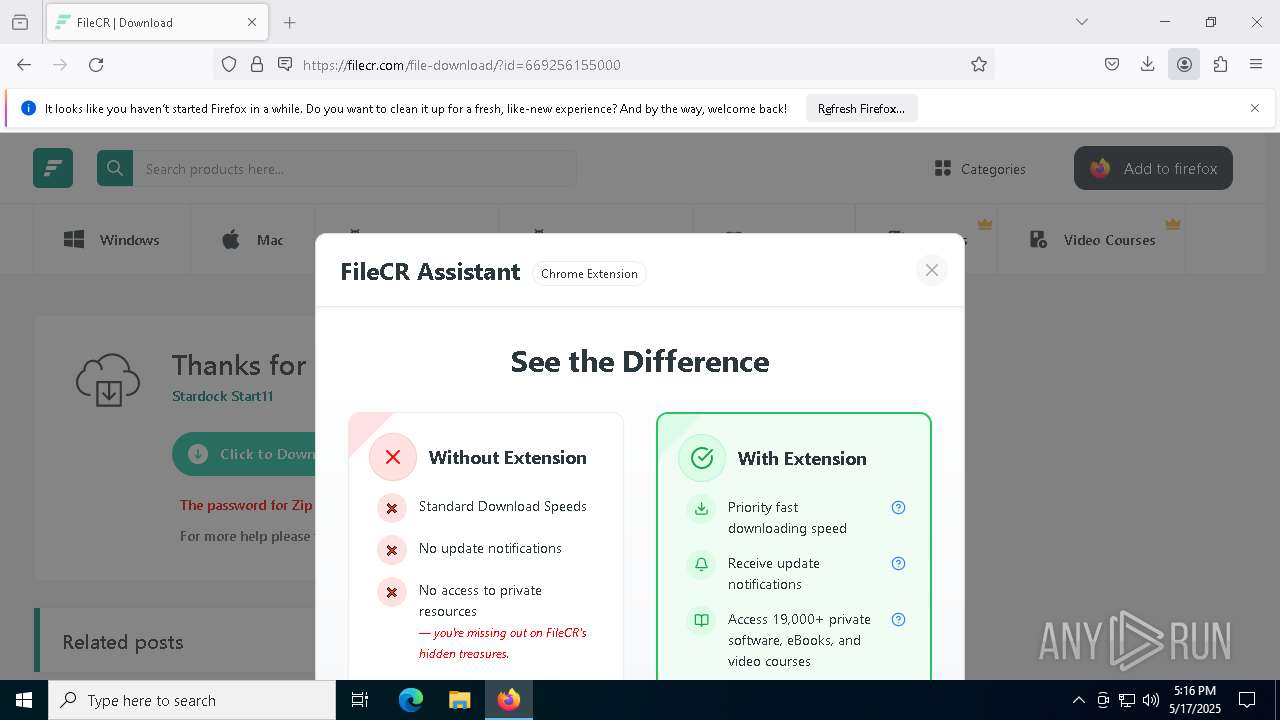The width and height of the screenshot is (1280, 720).
Task: Click the Click to Download button
Action: [244, 454]
